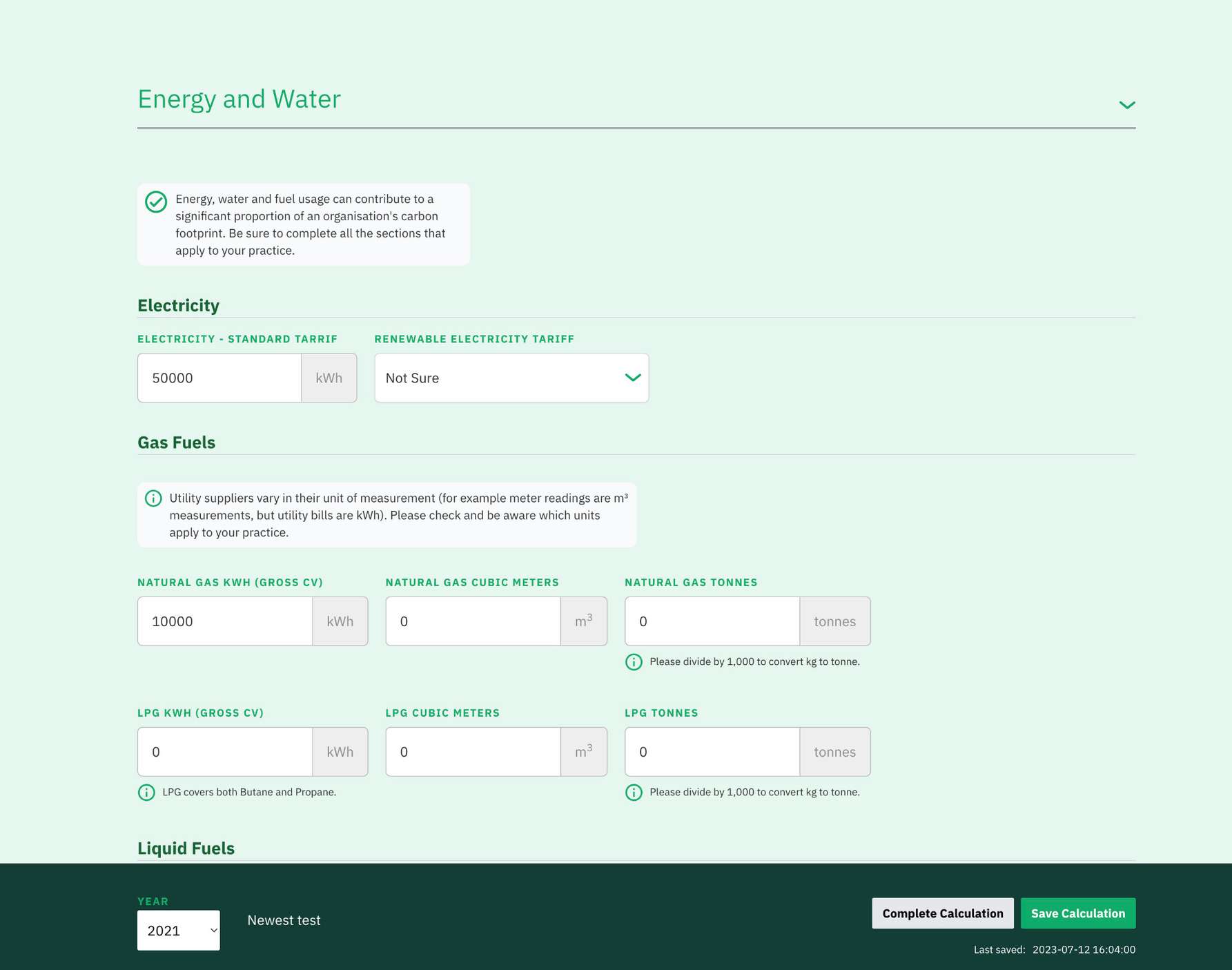The image size is (1232, 970).
Task: Click the info icon beside the Natural Gas tonnes conversion note
Action: pyautogui.click(x=634, y=662)
